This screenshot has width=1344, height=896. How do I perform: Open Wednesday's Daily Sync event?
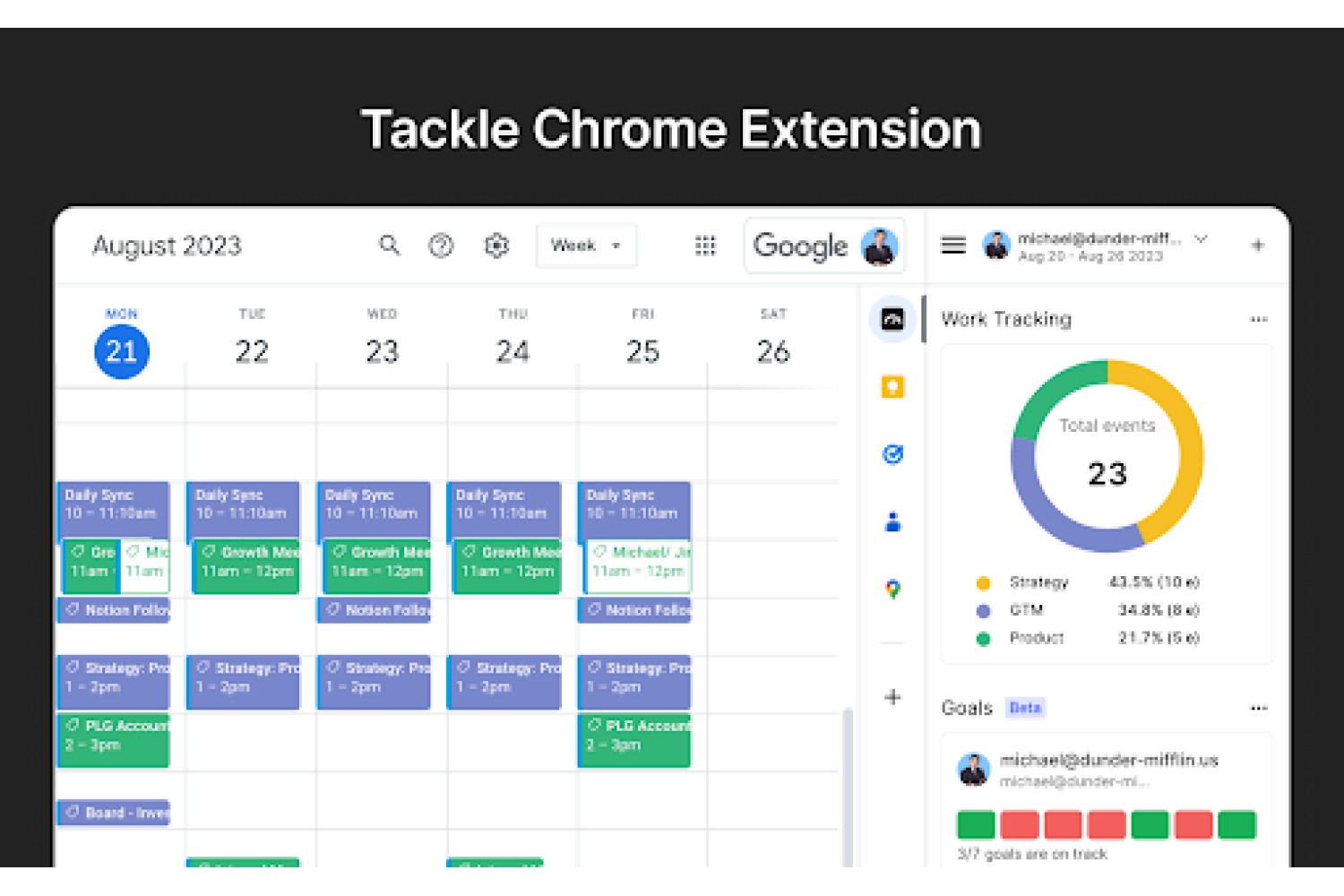tap(374, 510)
